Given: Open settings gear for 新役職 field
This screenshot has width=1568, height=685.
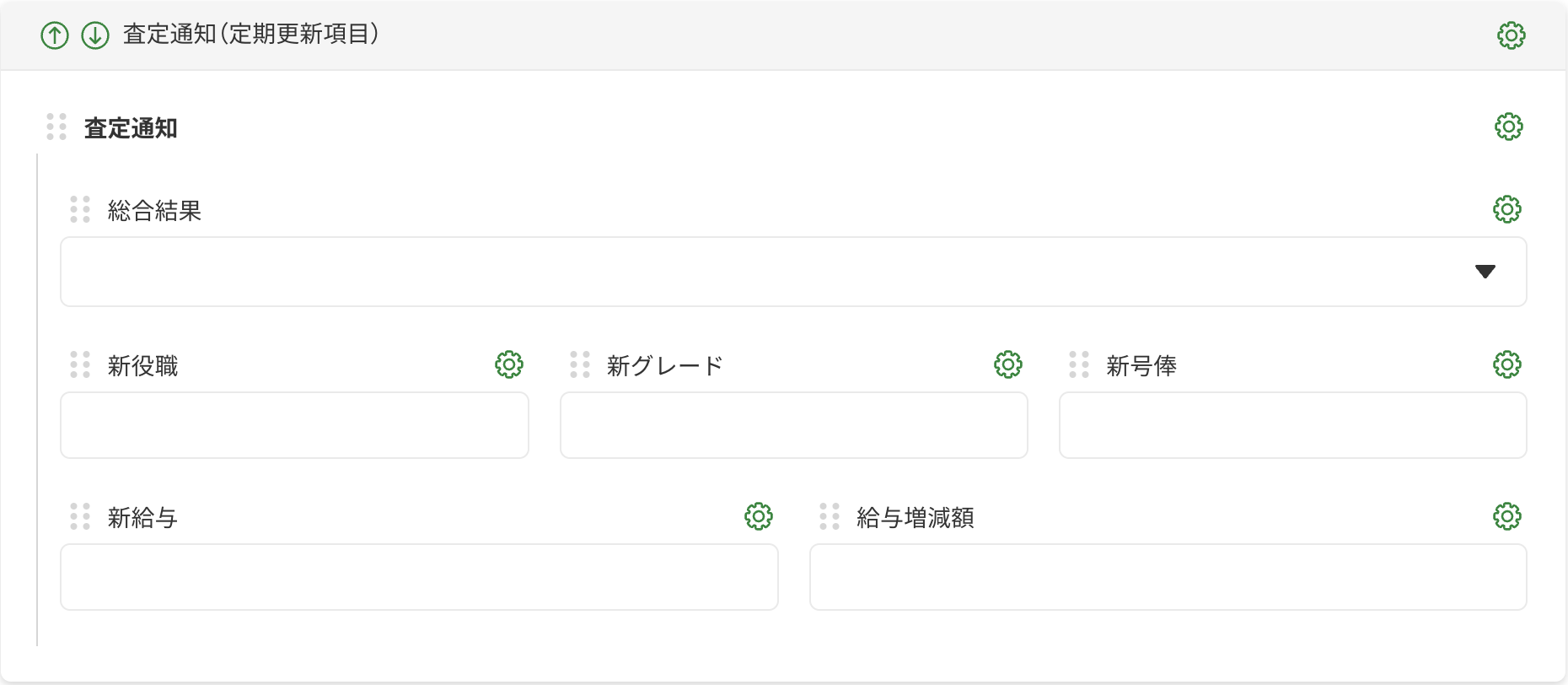Looking at the screenshot, I should 508,364.
